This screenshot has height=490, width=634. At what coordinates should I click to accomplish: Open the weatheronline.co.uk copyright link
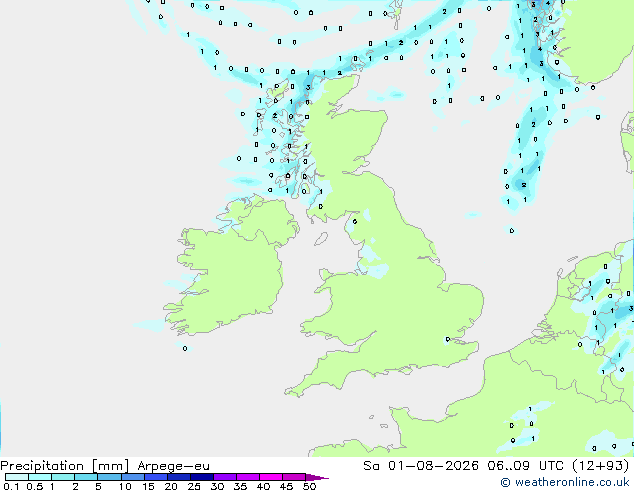[565, 482]
